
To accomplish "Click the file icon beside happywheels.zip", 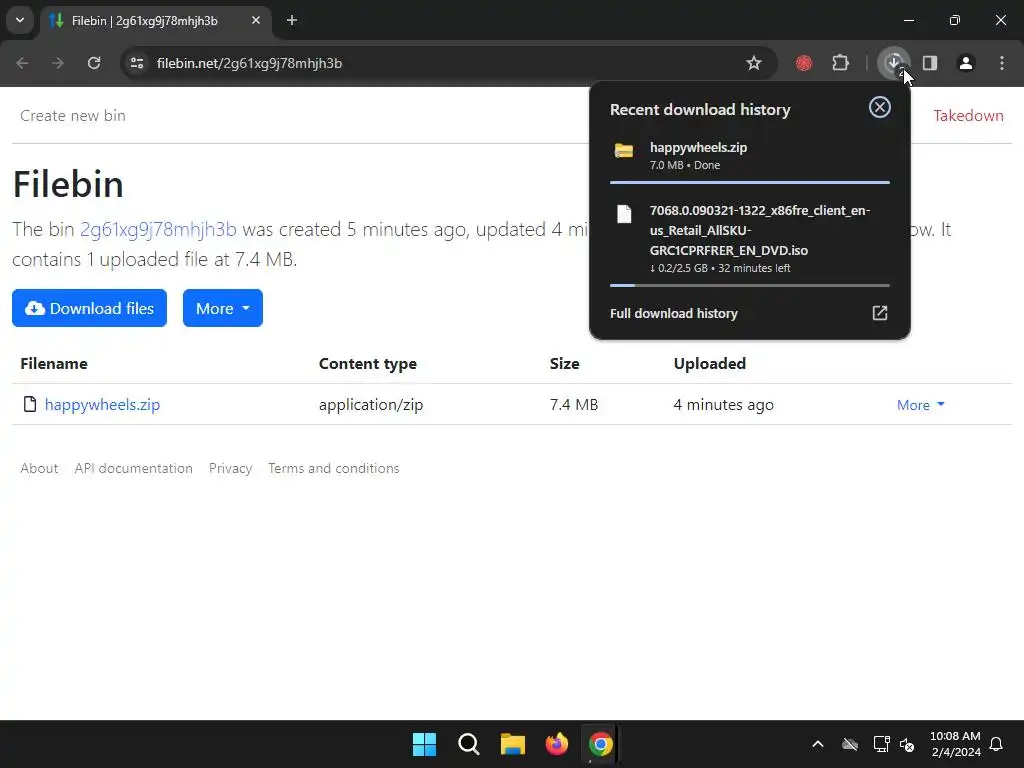I will [29, 404].
